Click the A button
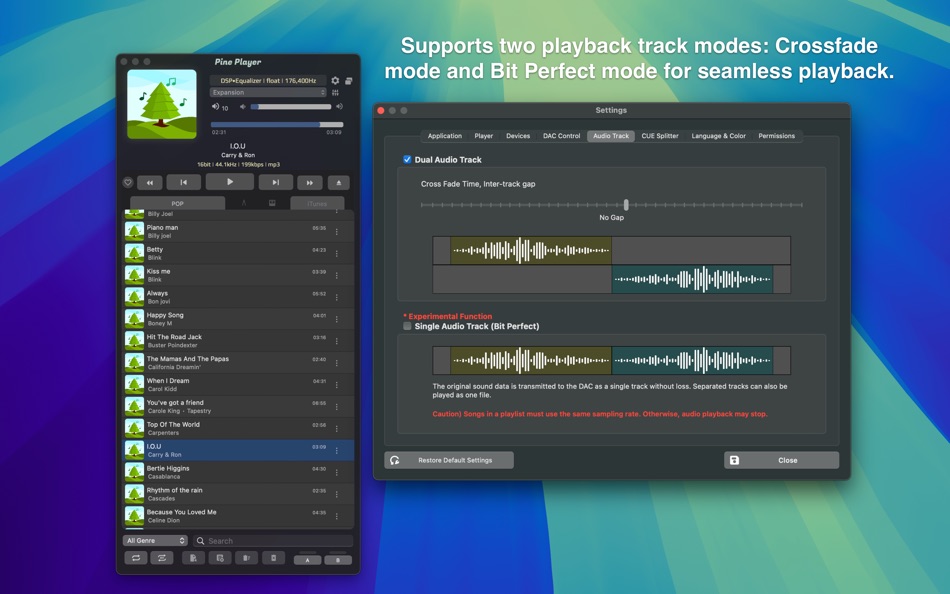 (x=307, y=560)
